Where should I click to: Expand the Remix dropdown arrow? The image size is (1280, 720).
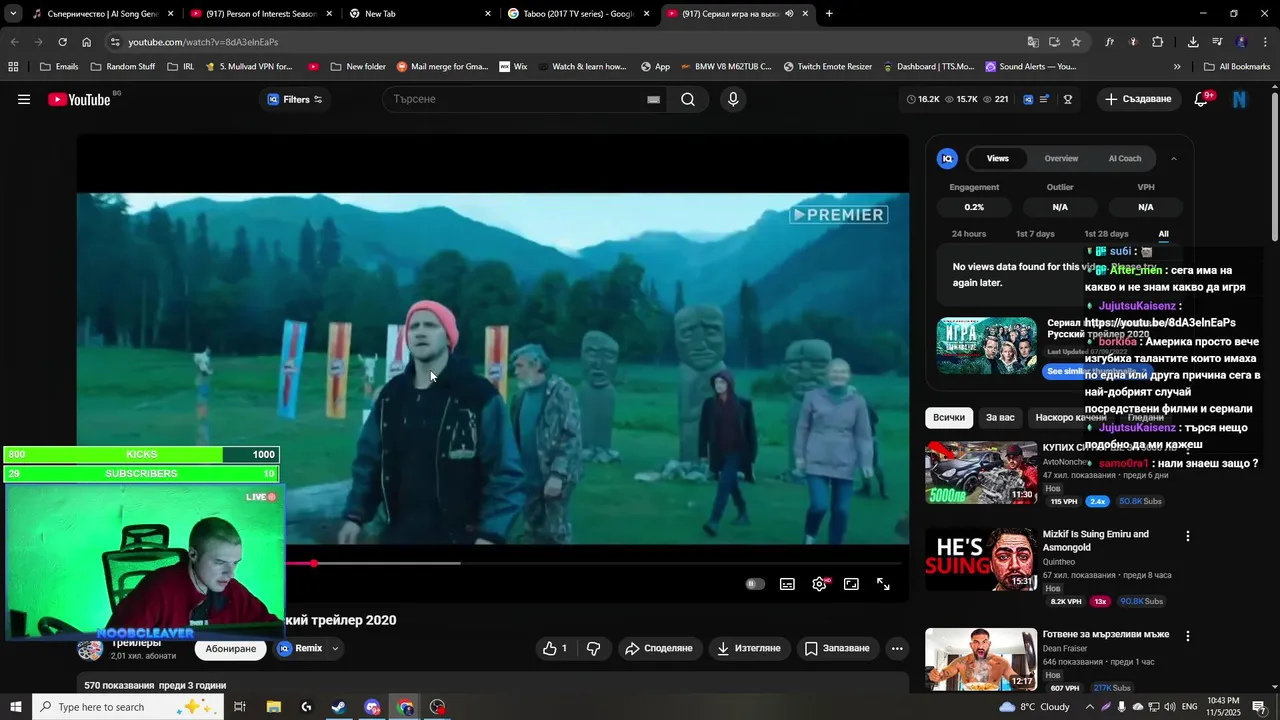(335, 648)
